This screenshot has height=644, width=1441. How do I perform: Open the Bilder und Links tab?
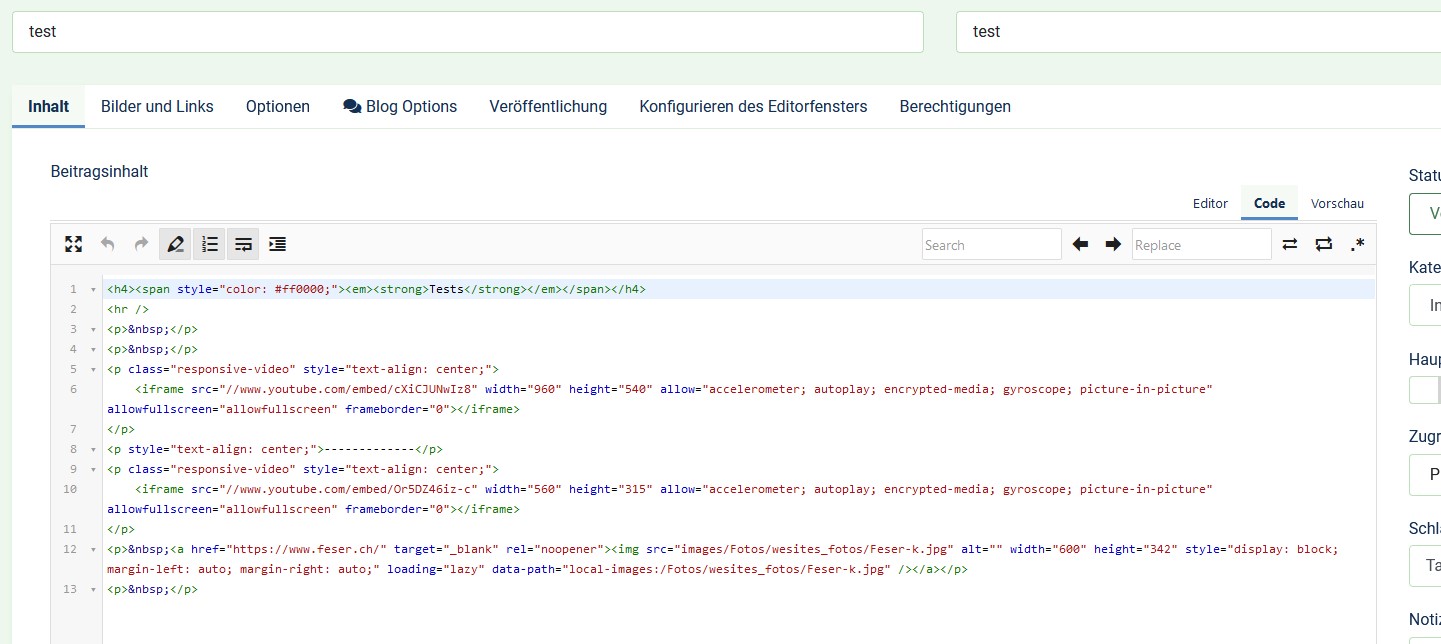pyautogui.click(x=157, y=106)
